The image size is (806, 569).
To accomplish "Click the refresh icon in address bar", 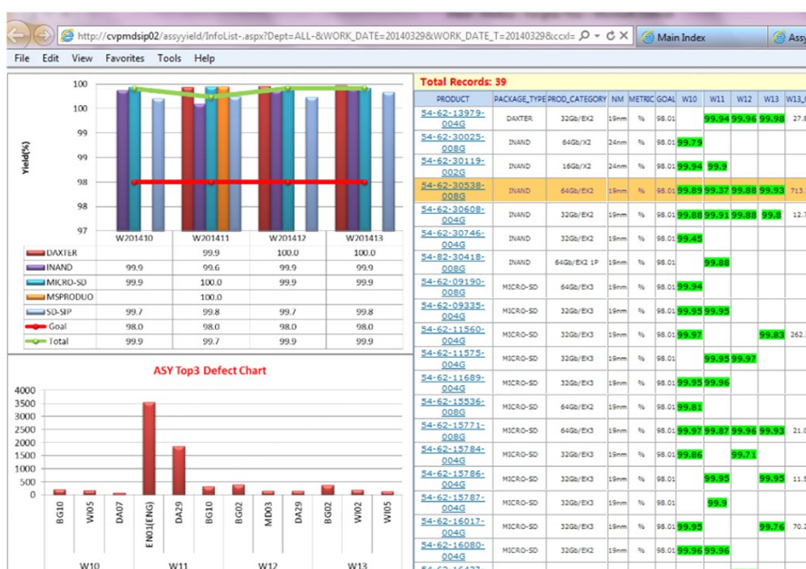I will [x=609, y=36].
